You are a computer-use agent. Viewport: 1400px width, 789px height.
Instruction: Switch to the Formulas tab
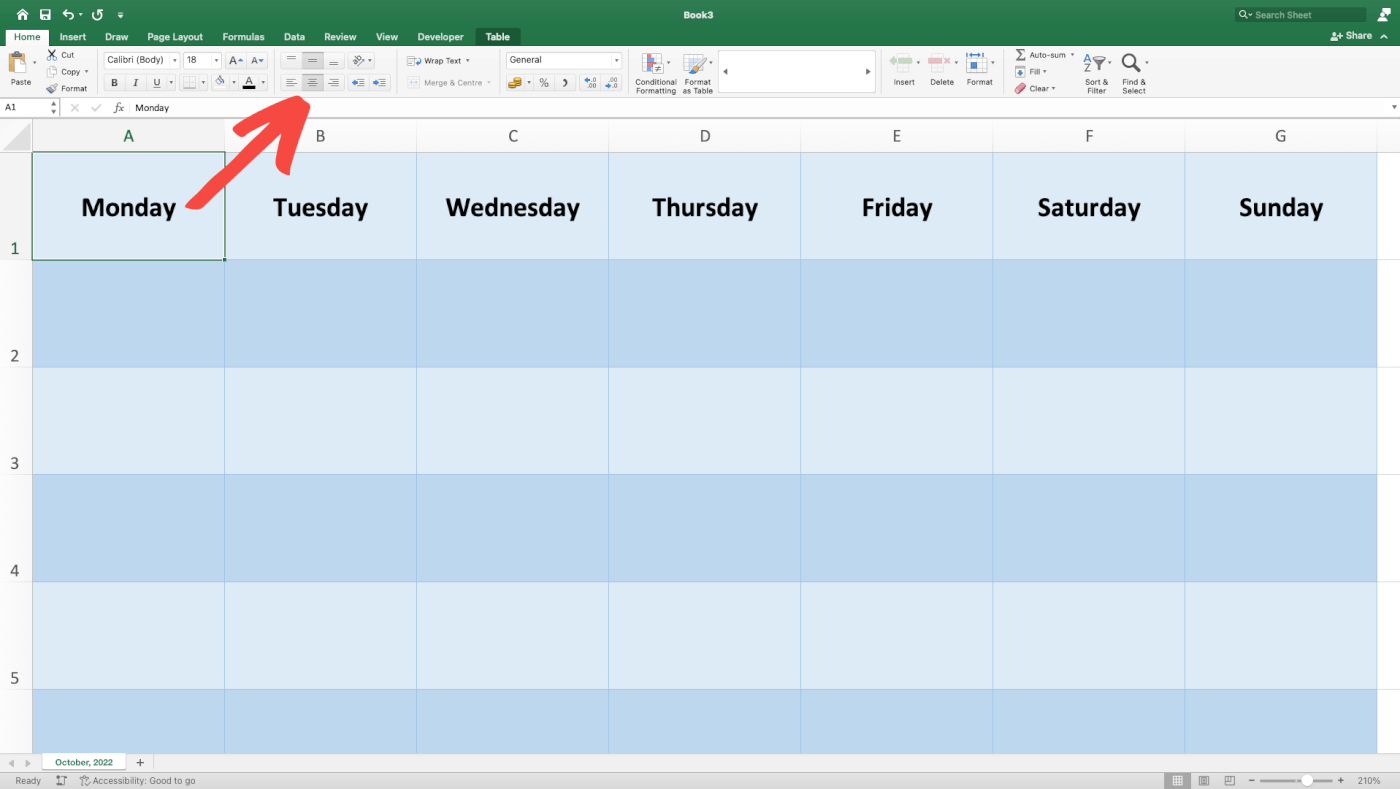243,36
